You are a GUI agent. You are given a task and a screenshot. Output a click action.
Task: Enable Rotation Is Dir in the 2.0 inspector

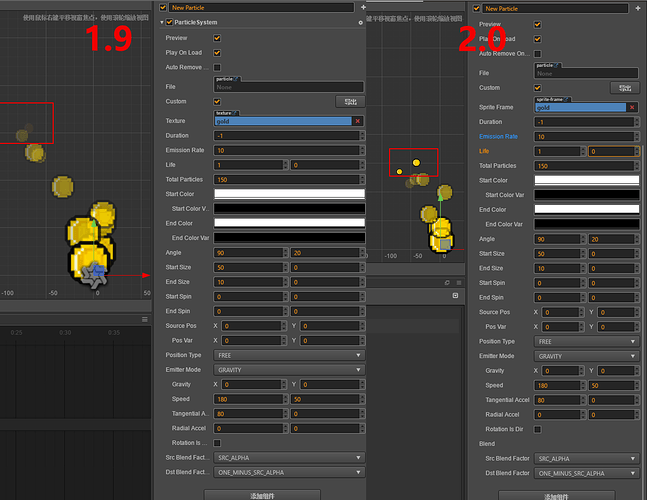coord(538,429)
